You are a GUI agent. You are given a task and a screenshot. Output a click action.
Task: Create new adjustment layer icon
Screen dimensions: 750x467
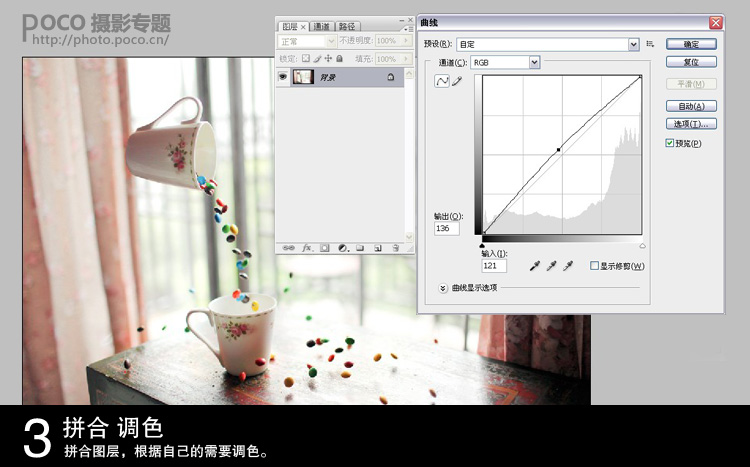coord(343,248)
